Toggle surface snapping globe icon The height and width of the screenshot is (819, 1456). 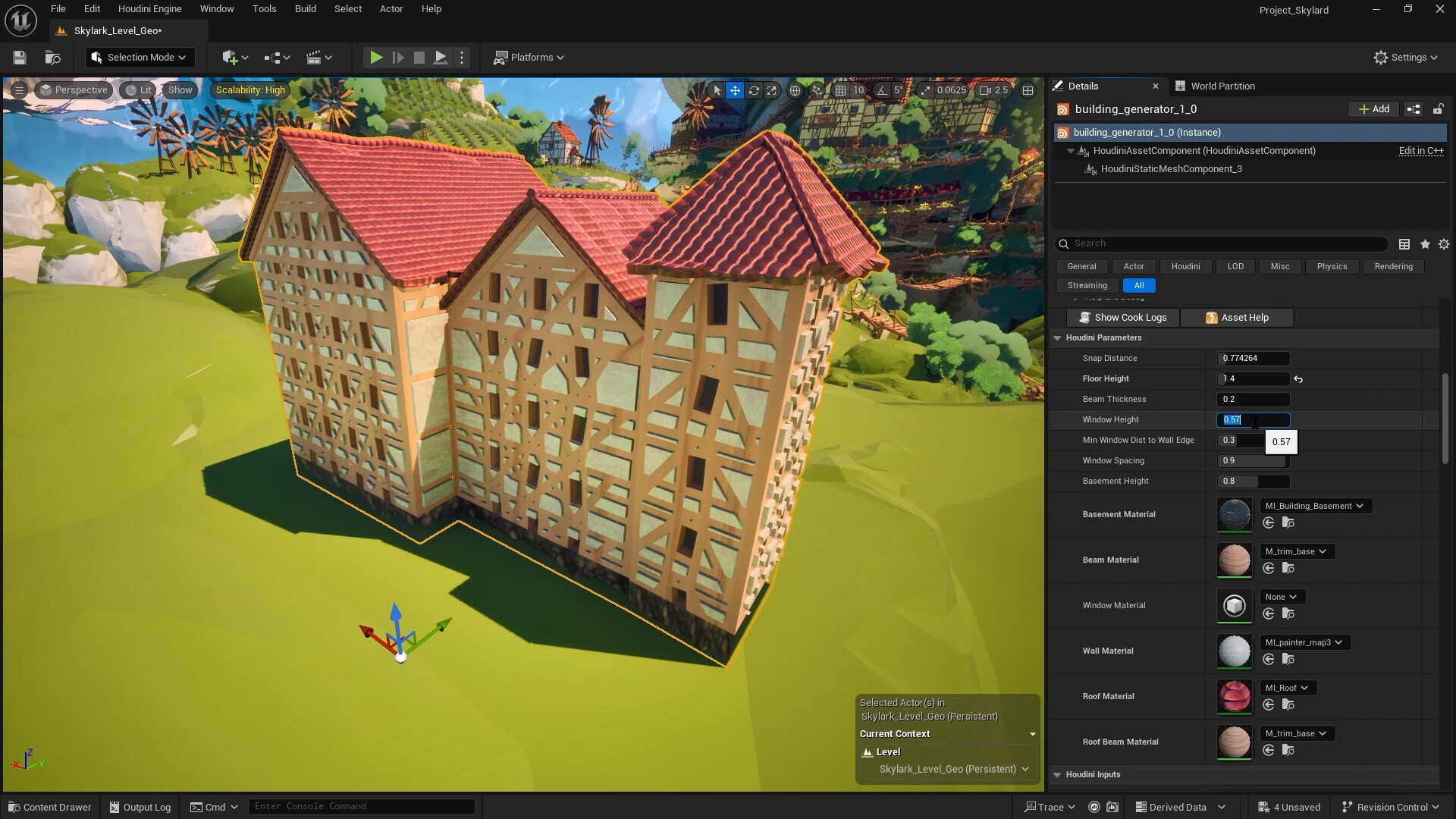coord(795,89)
